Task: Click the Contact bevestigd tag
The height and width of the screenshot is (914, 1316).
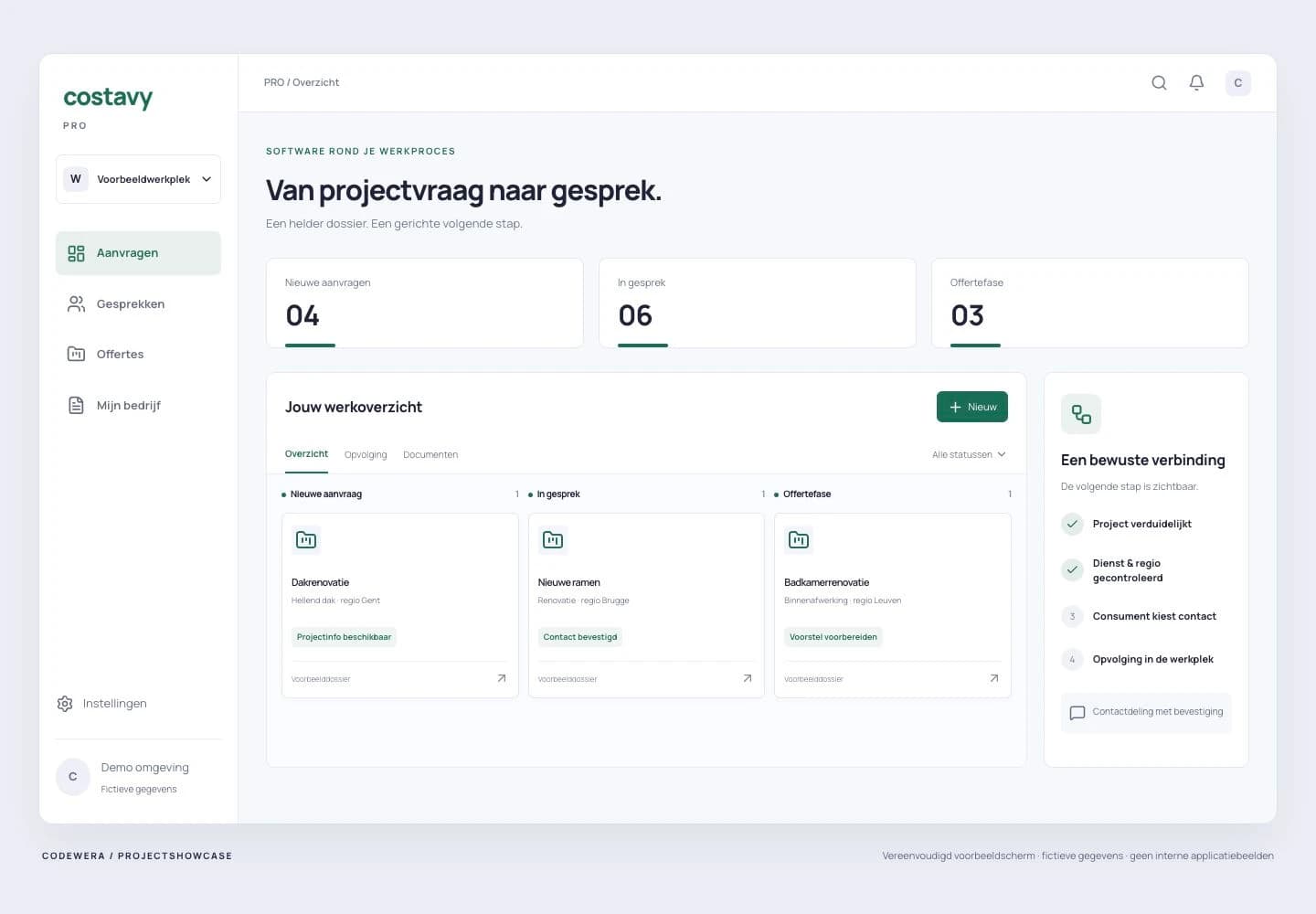Action: (580, 637)
